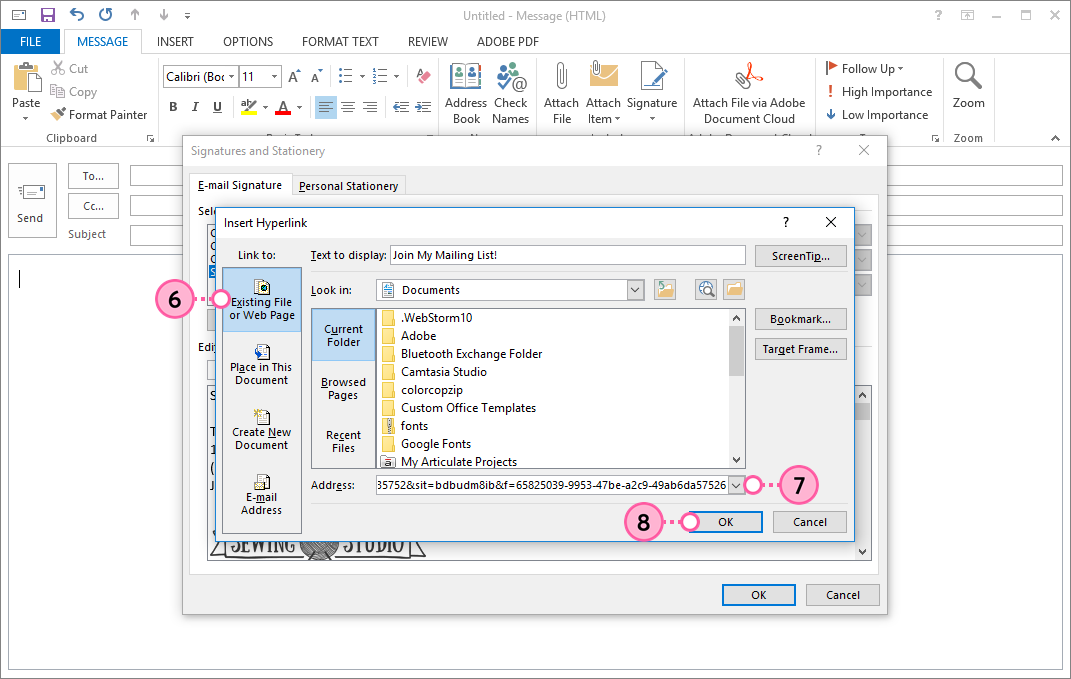Clear all formatting icon
Viewport: 1071px width, 679px height.
423,77
